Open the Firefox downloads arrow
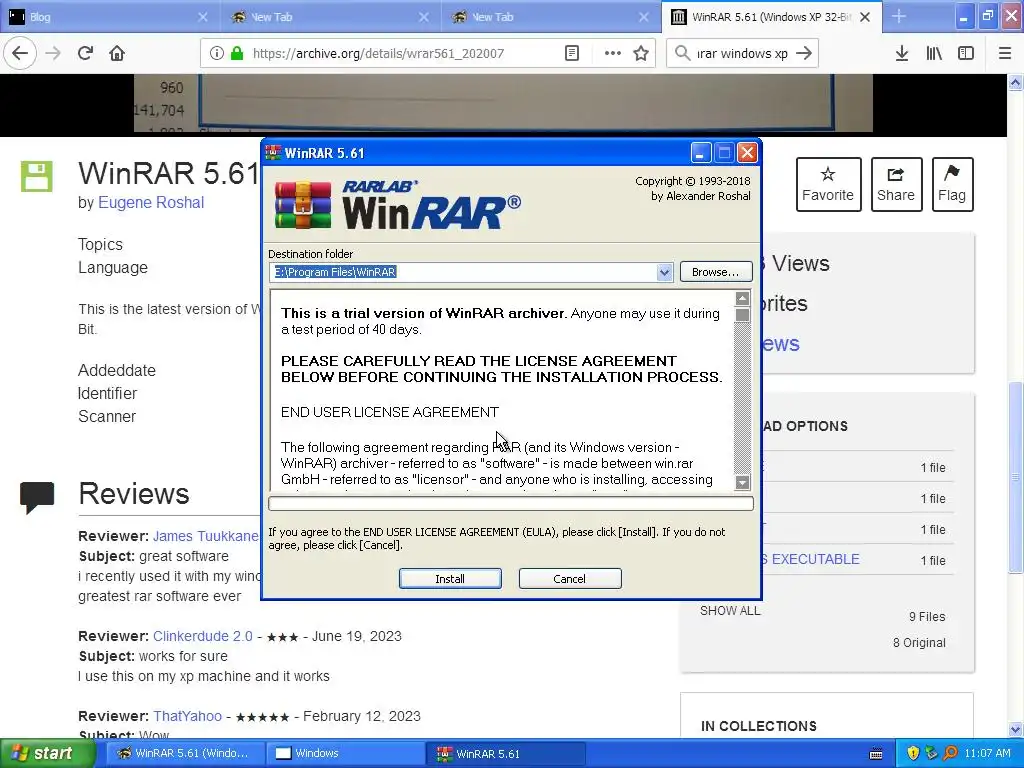This screenshot has width=1024, height=768. click(902, 53)
